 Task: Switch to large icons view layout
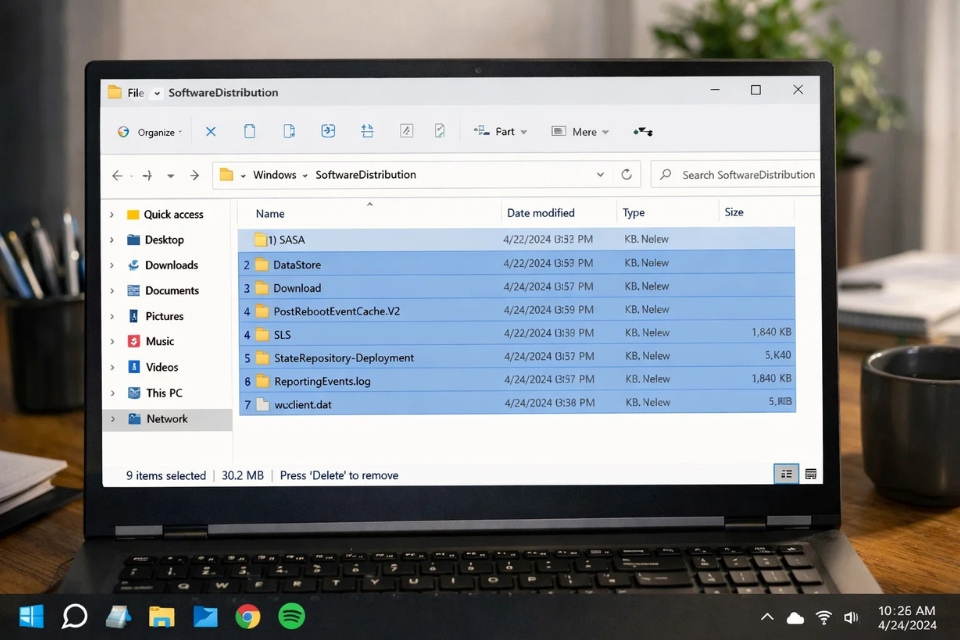click(x=810, y=472)
